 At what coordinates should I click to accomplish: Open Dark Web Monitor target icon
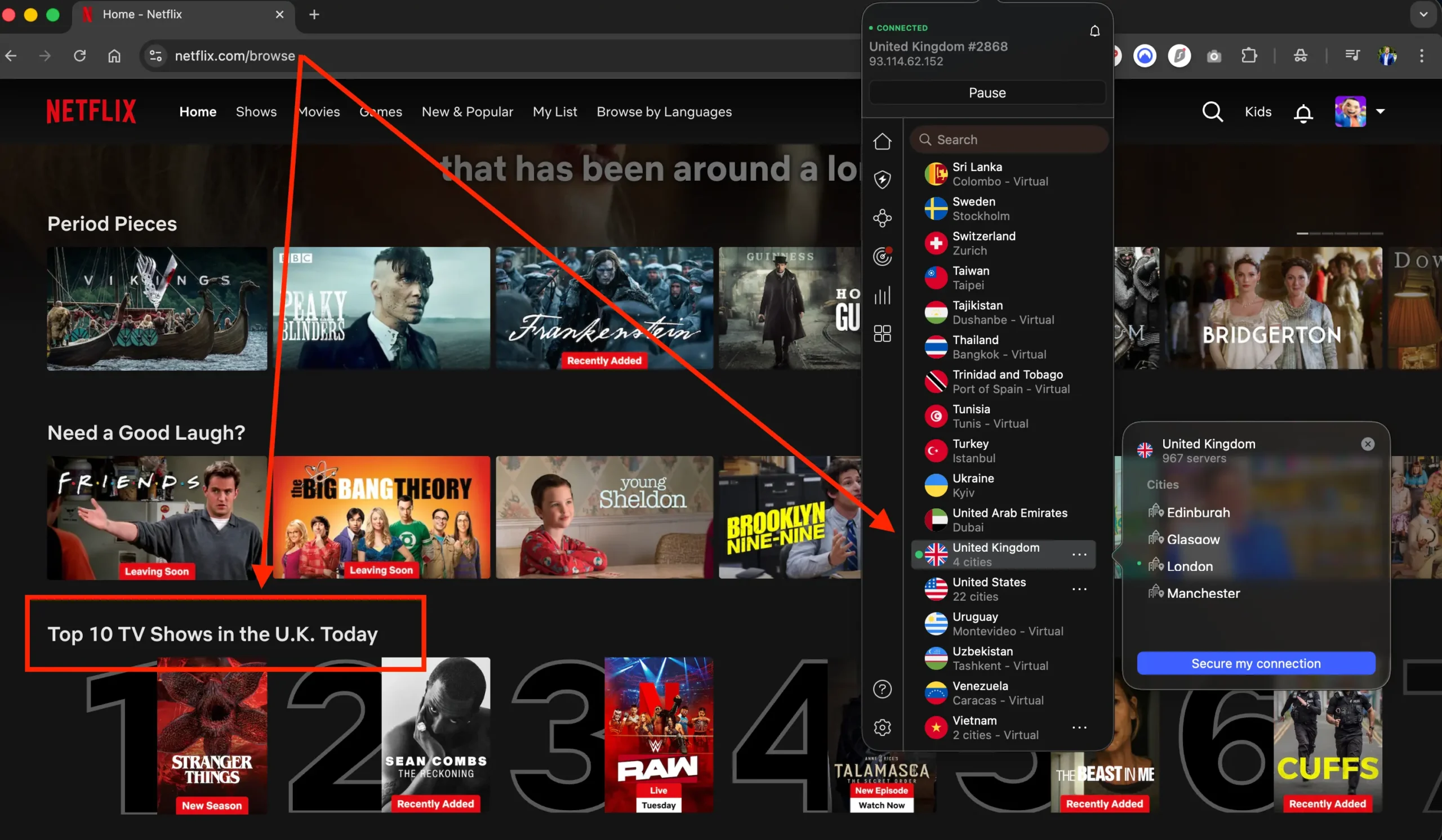(x=882, y=256)
